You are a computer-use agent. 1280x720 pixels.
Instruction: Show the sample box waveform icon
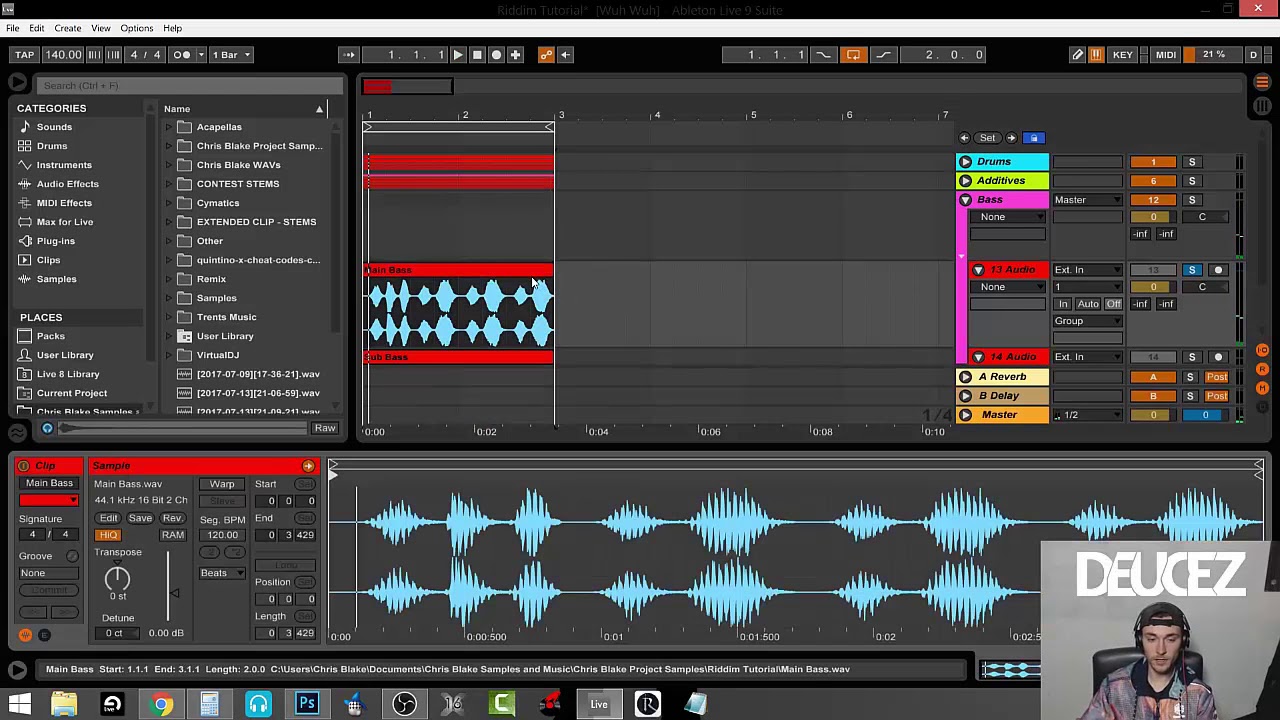point(25,635)
